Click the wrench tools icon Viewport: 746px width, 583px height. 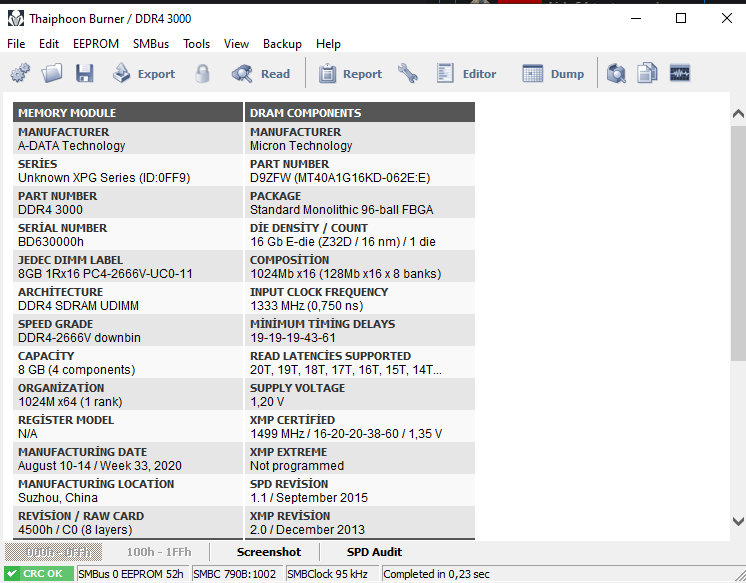pos(408,73)
